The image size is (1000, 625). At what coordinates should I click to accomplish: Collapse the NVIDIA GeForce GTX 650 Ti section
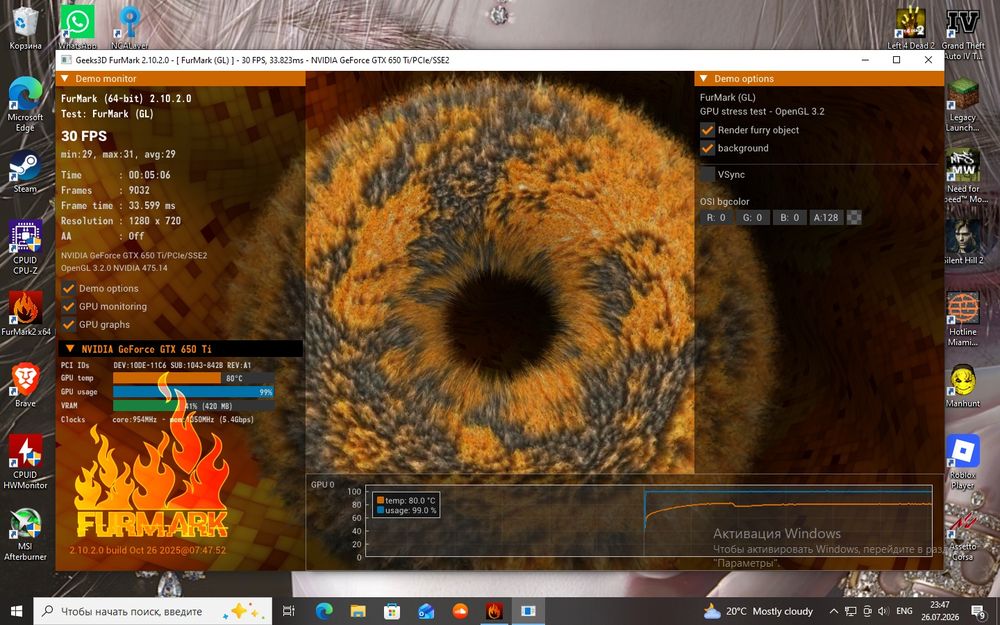[180, 349]
